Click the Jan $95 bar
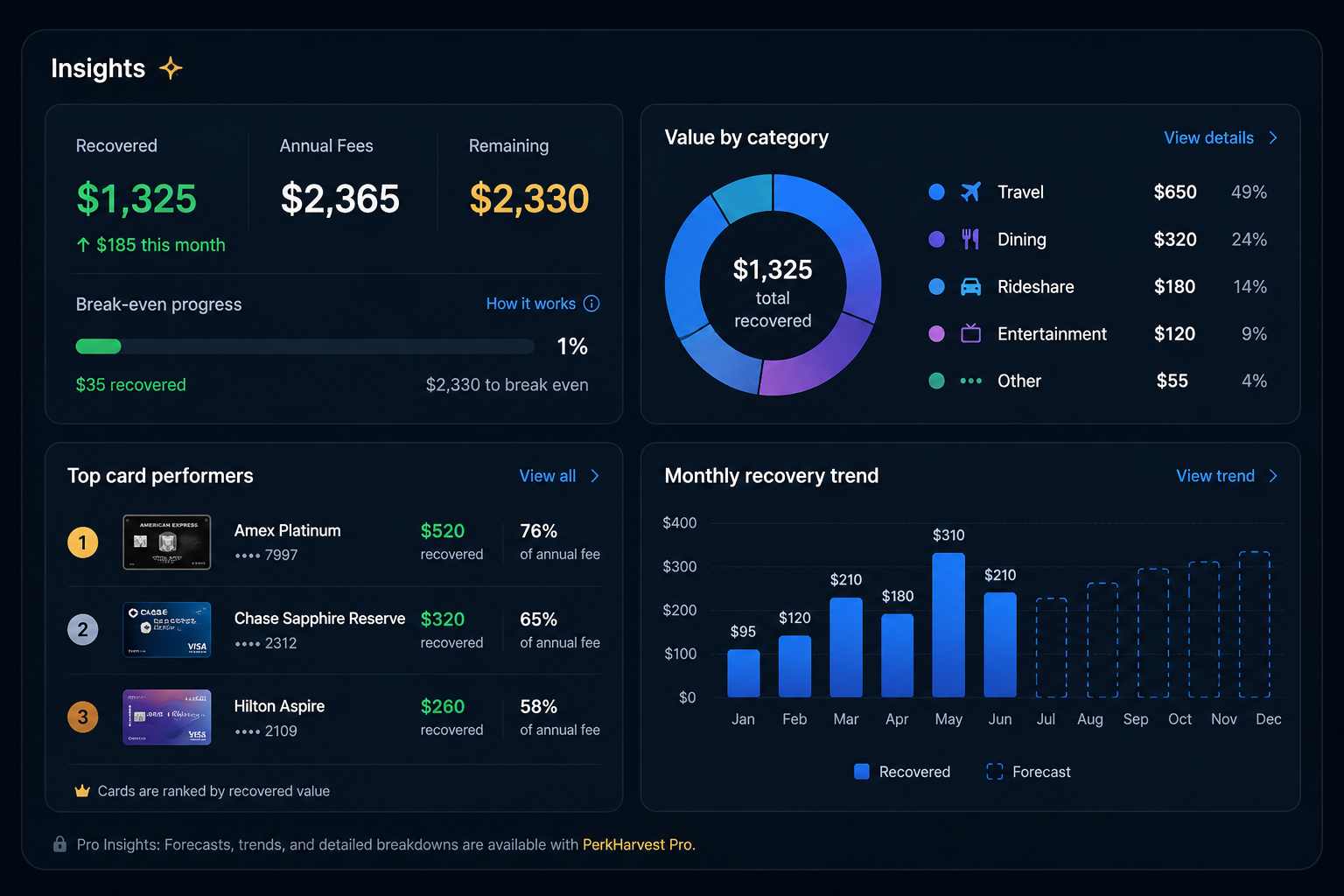The height and width of the screenshot is (896, 1344). [x=743, y=673]
